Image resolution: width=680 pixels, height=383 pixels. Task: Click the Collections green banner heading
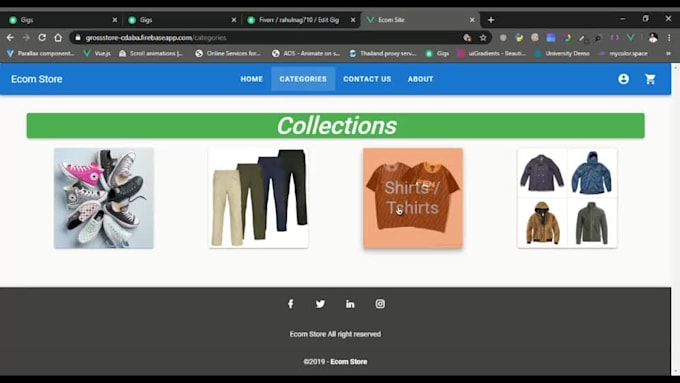tap(336, 126)
